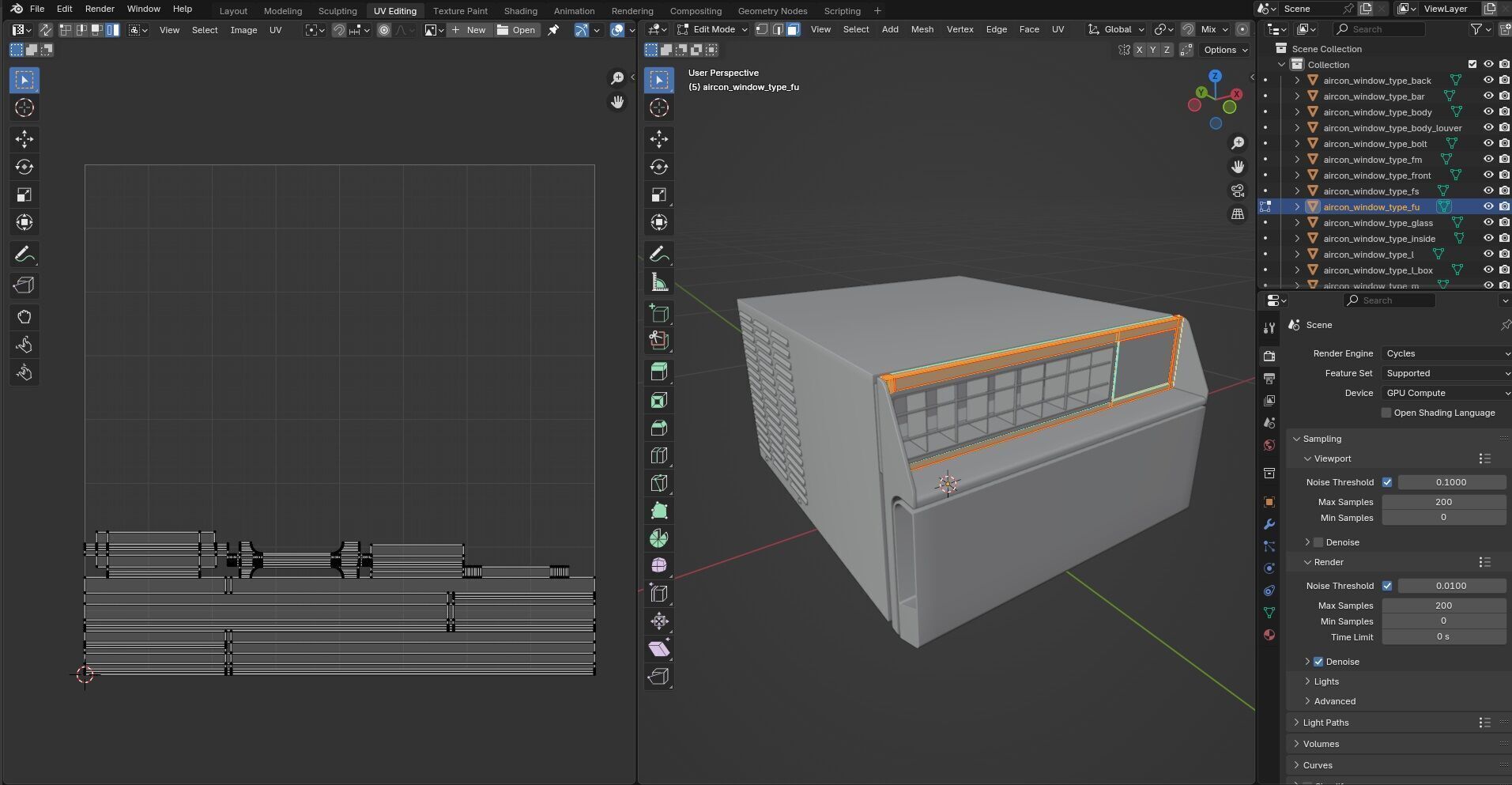This screenshot has height=785, width=1512.
Task: Open Feature Set dropdown showing Supported
Action: [1446, 373]
